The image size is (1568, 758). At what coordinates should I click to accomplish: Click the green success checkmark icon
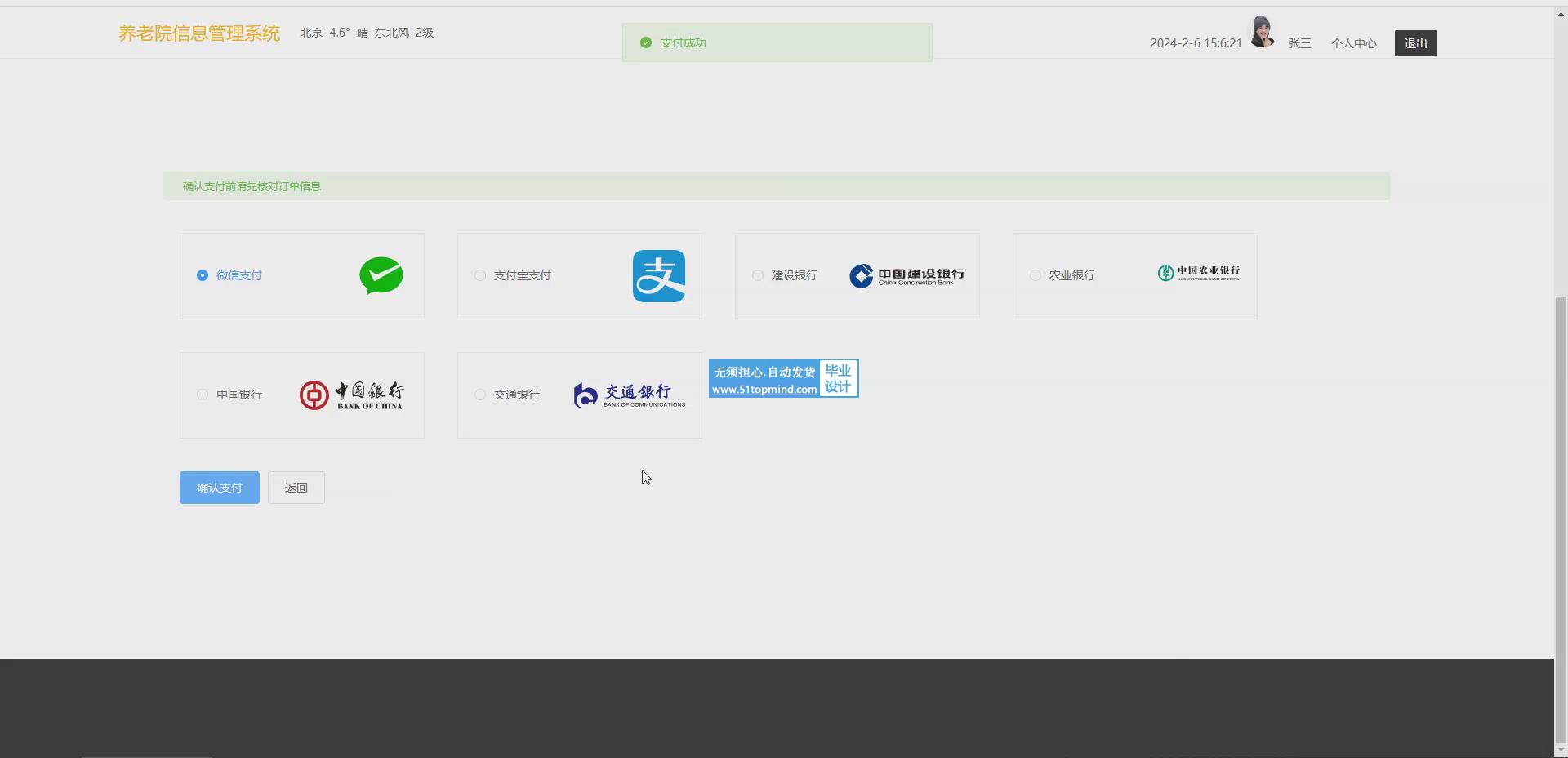click(x=646, y=42)
